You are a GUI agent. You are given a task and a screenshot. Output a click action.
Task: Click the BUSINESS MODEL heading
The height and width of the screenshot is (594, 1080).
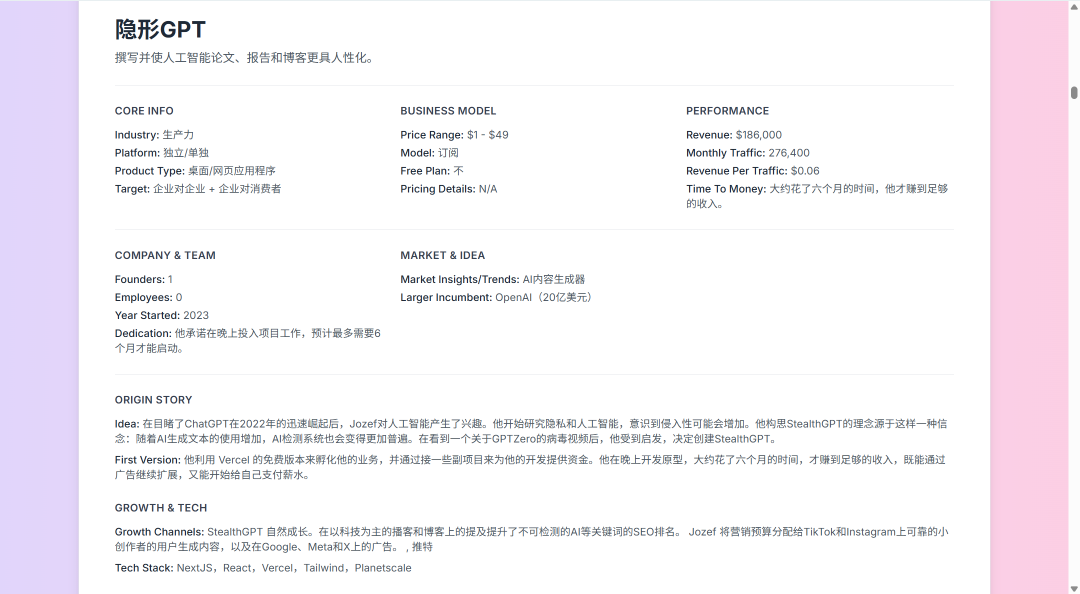click(x=448, y=111)
